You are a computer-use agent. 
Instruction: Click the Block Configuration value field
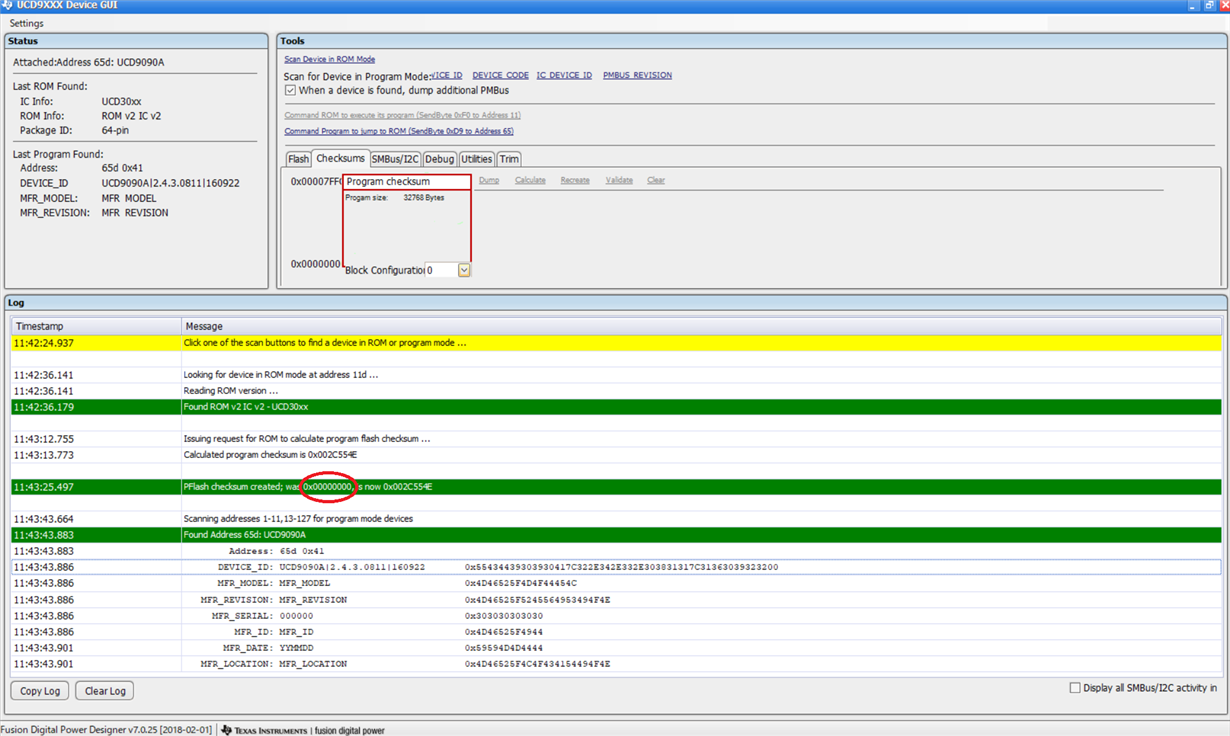click(x=441, y=270)
